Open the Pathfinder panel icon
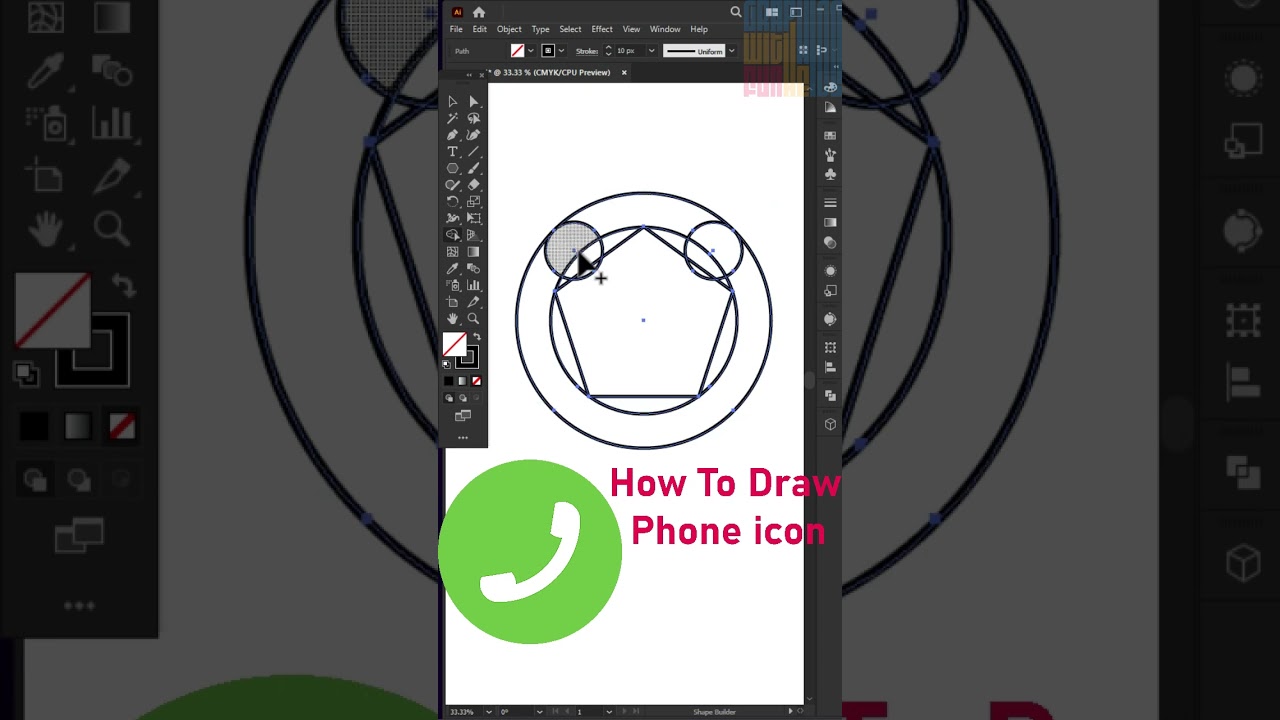The image size is (1280, 720). point(830,395)
